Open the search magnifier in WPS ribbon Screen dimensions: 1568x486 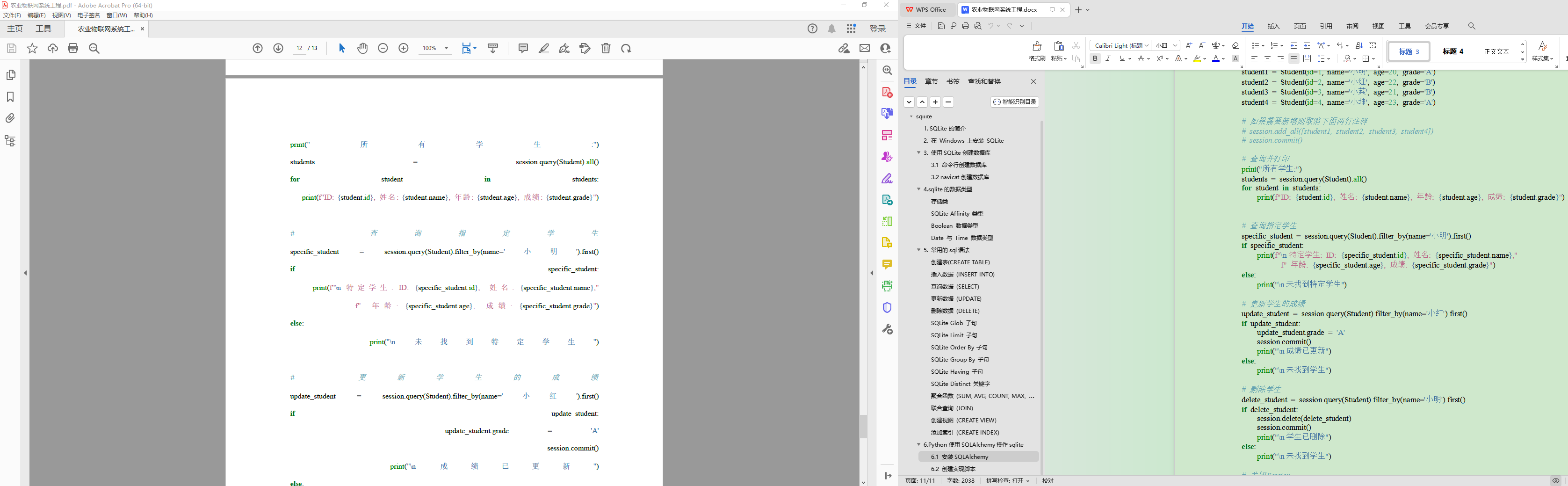(x=1471, y=26)
